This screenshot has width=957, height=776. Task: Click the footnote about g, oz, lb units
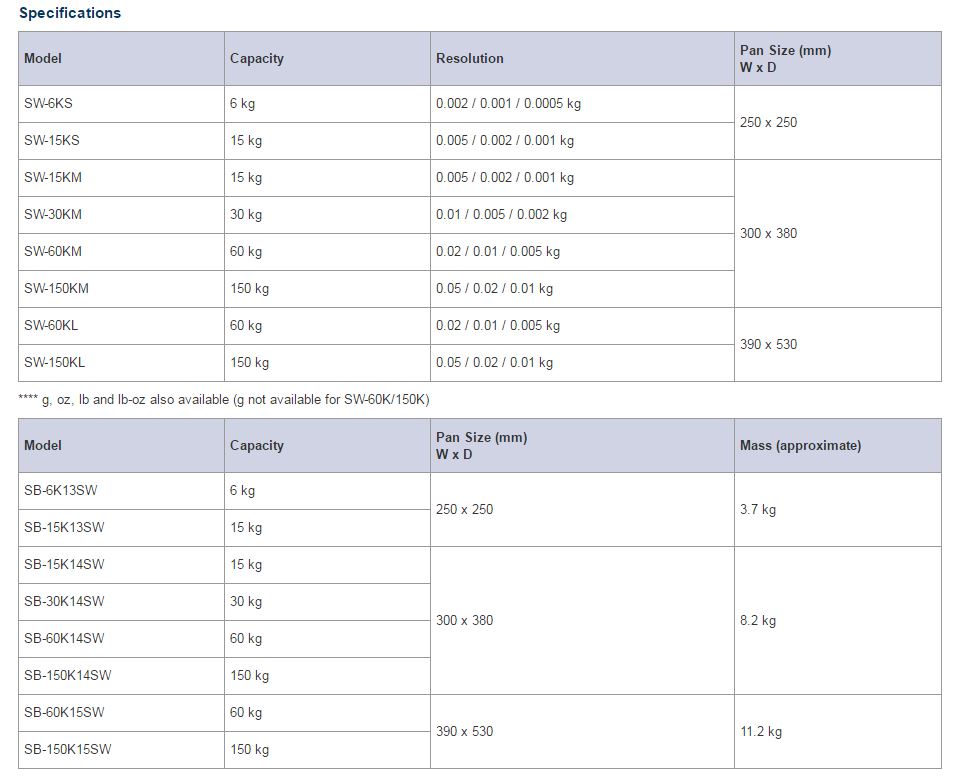[x=224, y=400]
